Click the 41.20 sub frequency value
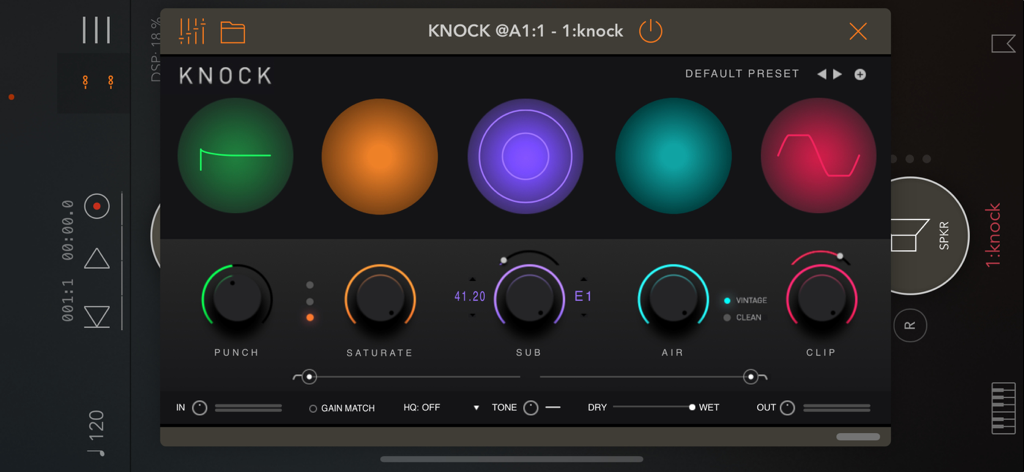This screenshot has height=472, width=1024. [470, 296]
